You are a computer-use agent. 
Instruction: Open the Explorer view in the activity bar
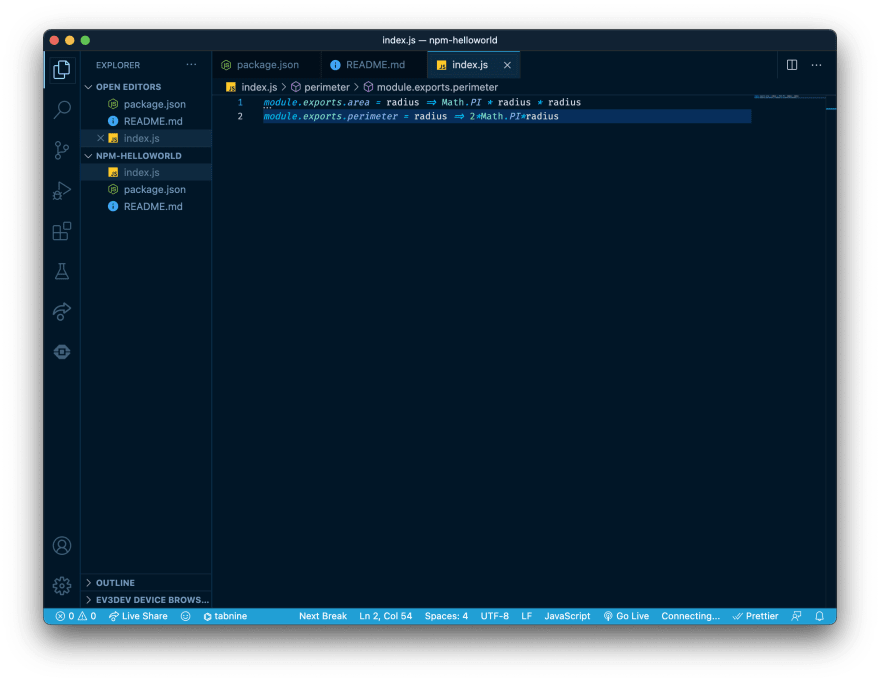62,70
